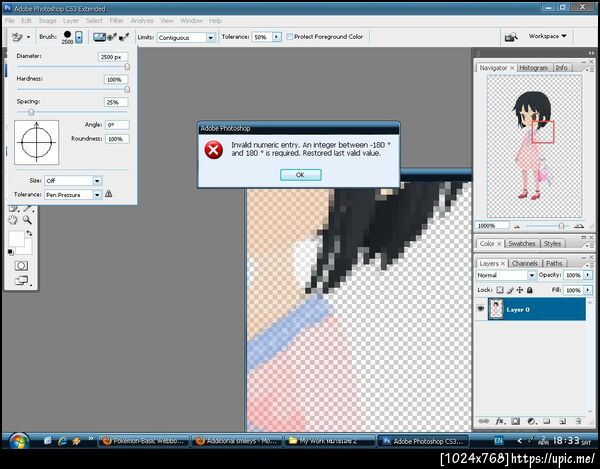Open the tool preset picker arrow
Screen dimensions: 600x469
click(x=28, y=37)
